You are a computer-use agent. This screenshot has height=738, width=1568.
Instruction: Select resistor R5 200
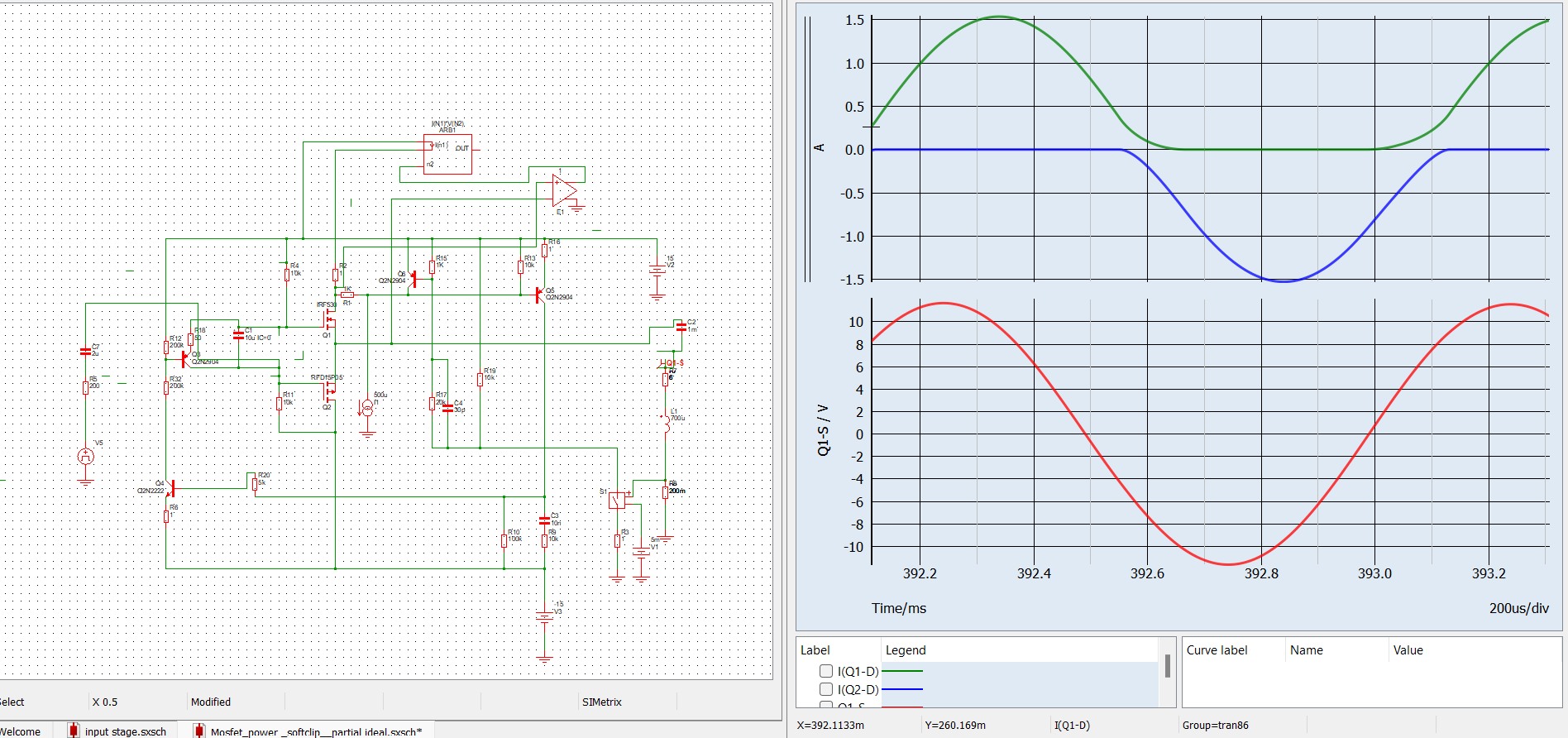pyautogui.click(x=85, y=387)
